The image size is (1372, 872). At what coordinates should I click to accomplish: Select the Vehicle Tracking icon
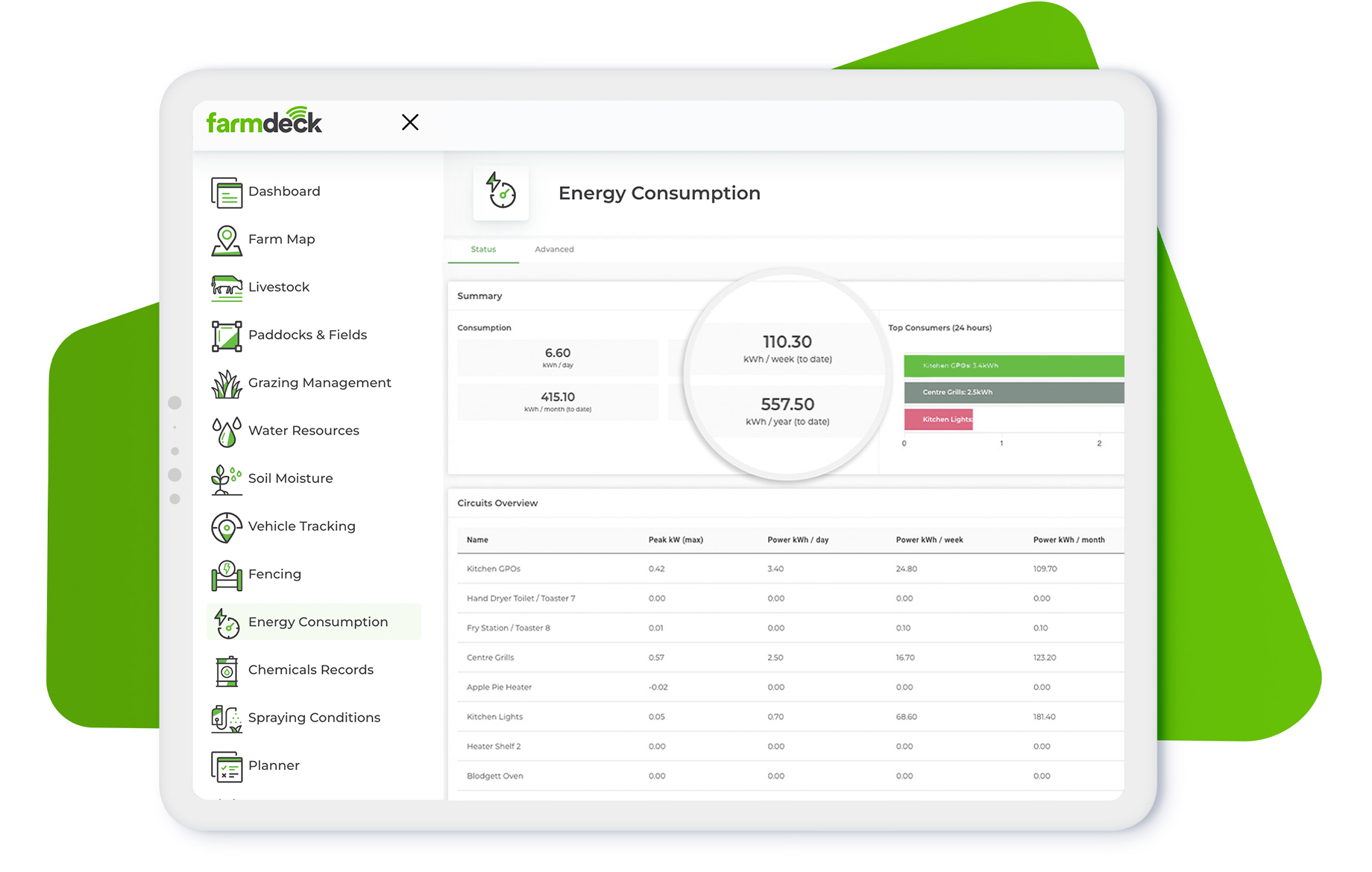point(227,526)
